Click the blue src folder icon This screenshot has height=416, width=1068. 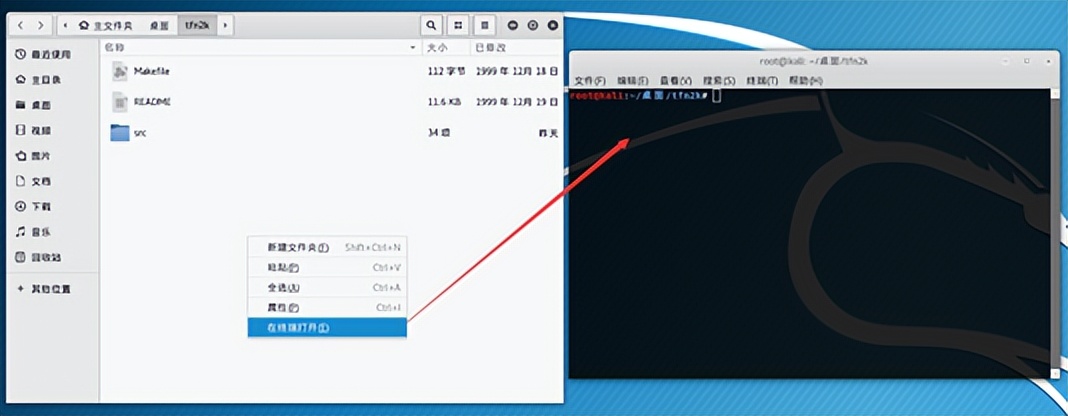pos(120,132)
